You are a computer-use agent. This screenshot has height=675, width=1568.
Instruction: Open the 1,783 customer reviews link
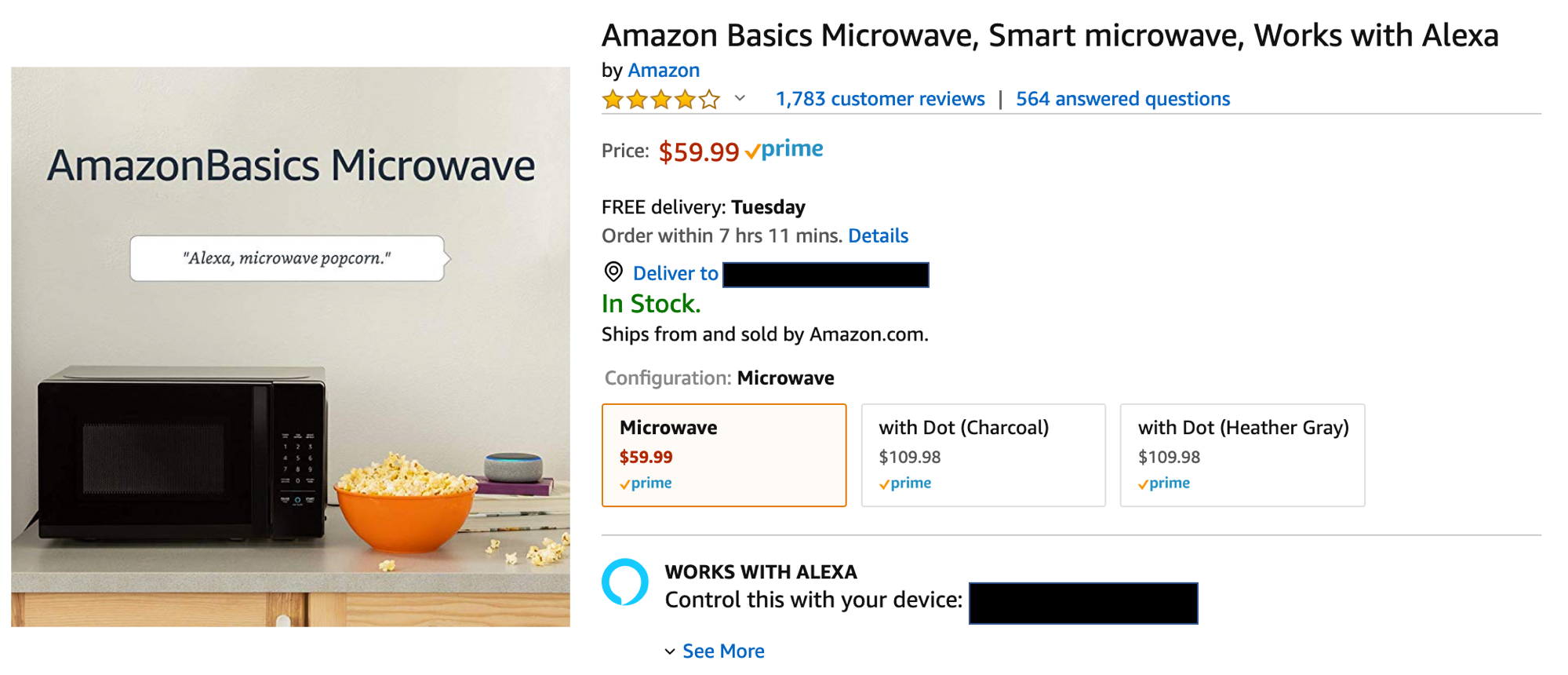[880, 99]
